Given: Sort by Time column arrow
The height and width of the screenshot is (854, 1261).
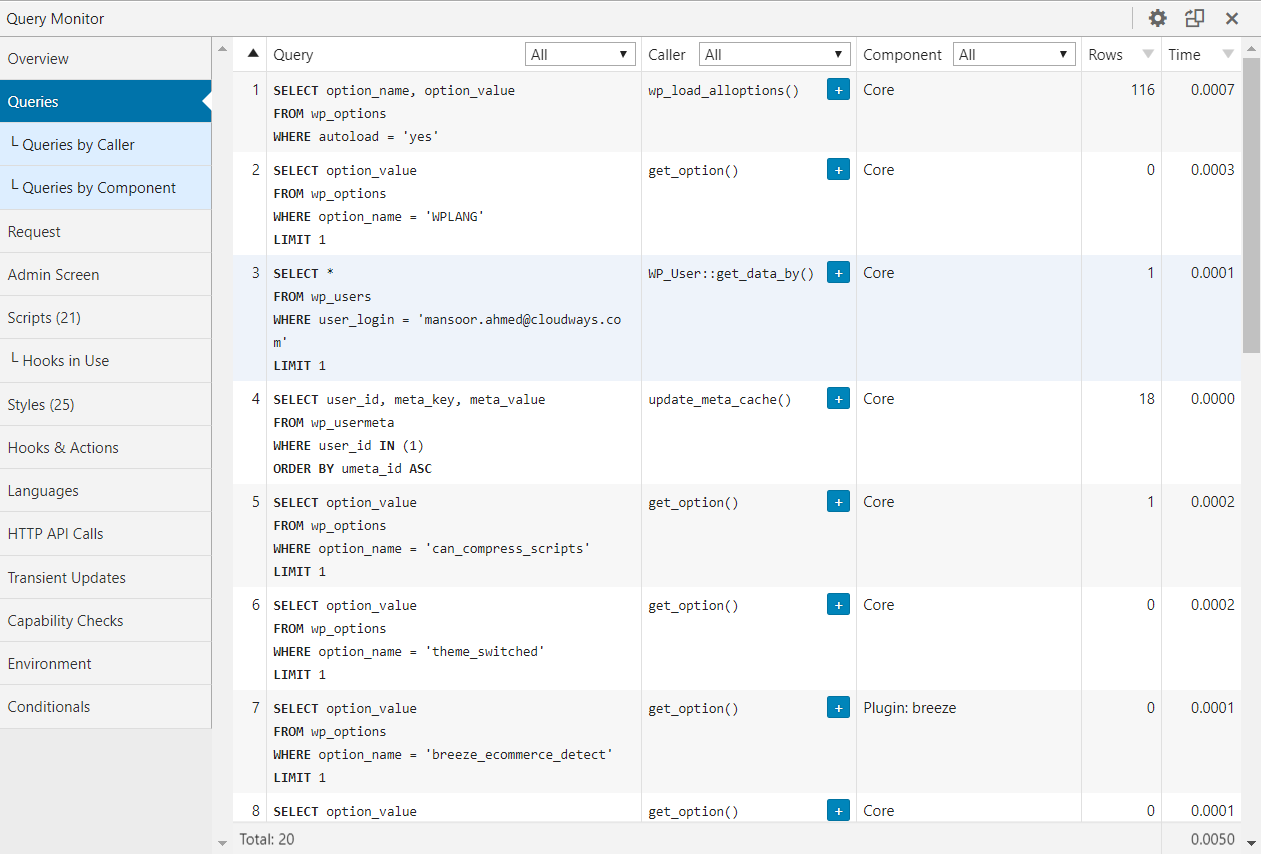Looking at the screenshot, I should (x=1228, y=54).
